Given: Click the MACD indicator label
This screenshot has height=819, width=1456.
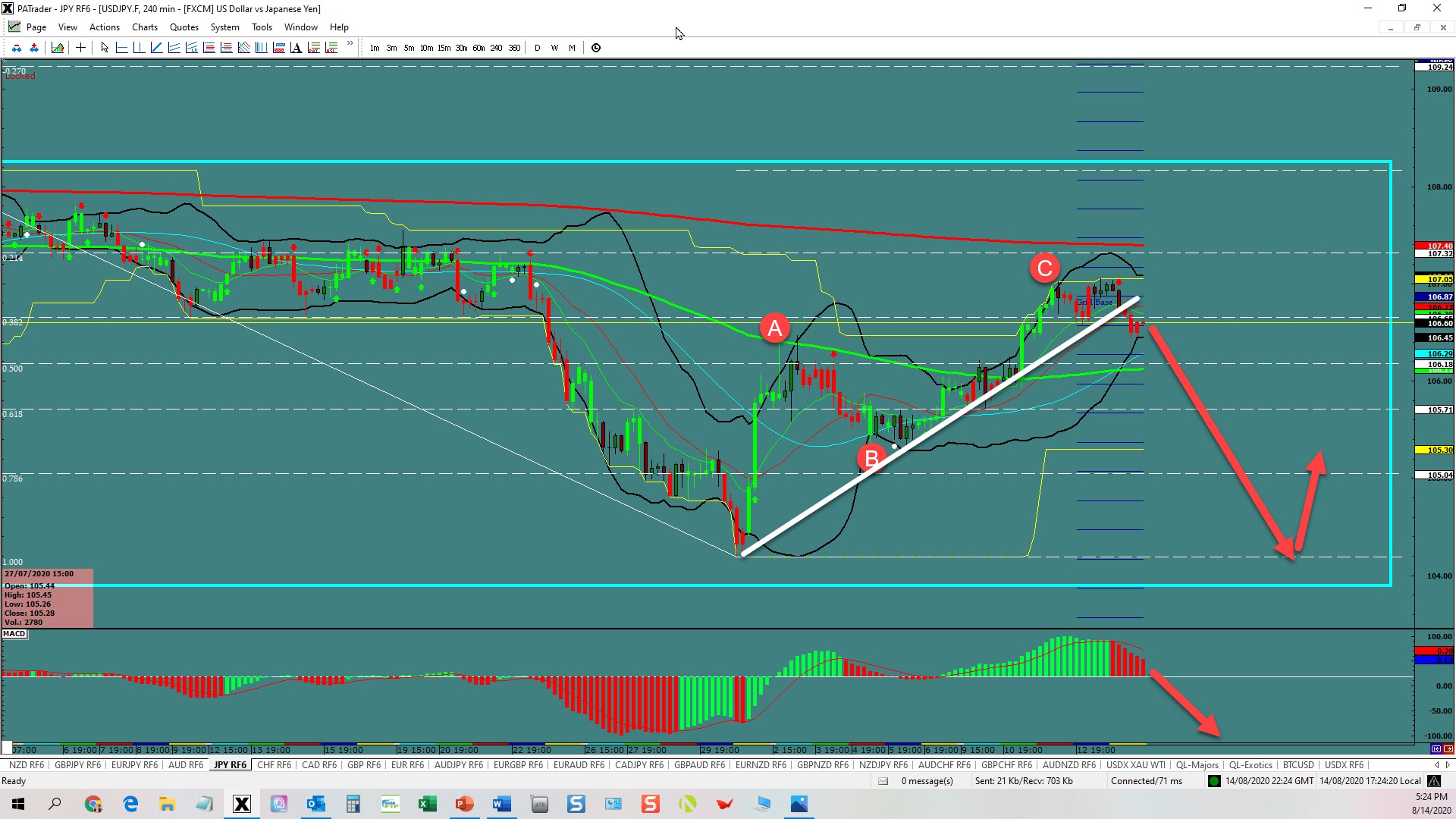Looking at the screenshot, I should (x=14, y=634).
